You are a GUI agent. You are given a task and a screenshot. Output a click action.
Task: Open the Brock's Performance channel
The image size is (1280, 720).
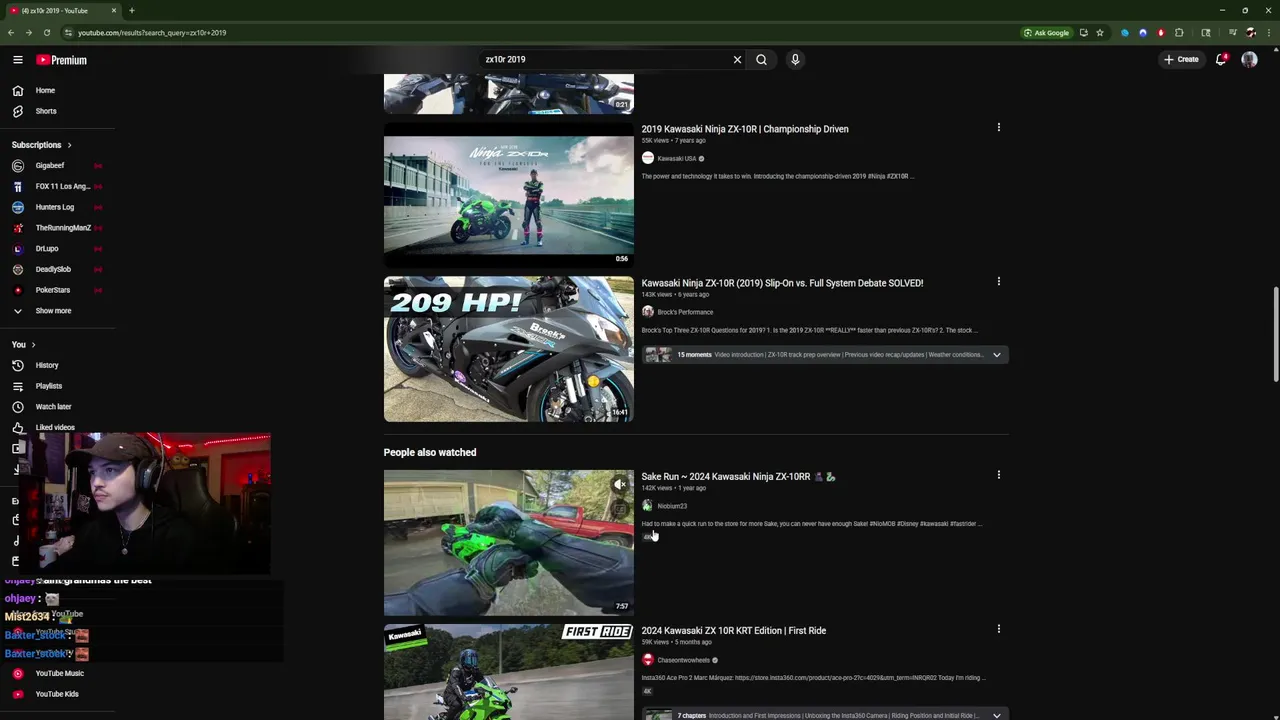[685, 312]
